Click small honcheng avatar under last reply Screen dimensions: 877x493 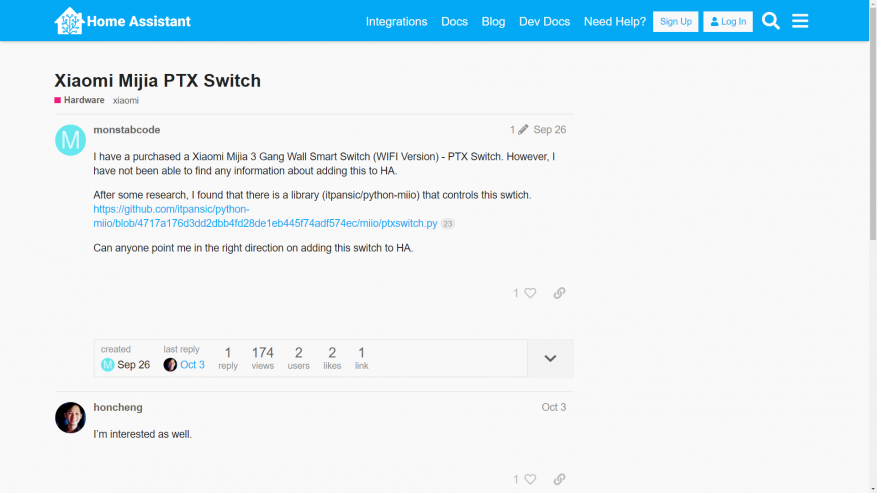click(x=170, y=365)
